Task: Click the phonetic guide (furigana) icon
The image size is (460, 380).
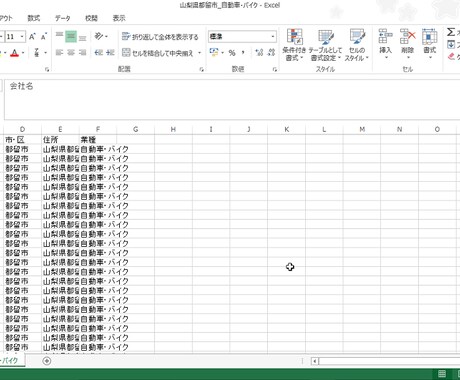Action: (37, 53)
